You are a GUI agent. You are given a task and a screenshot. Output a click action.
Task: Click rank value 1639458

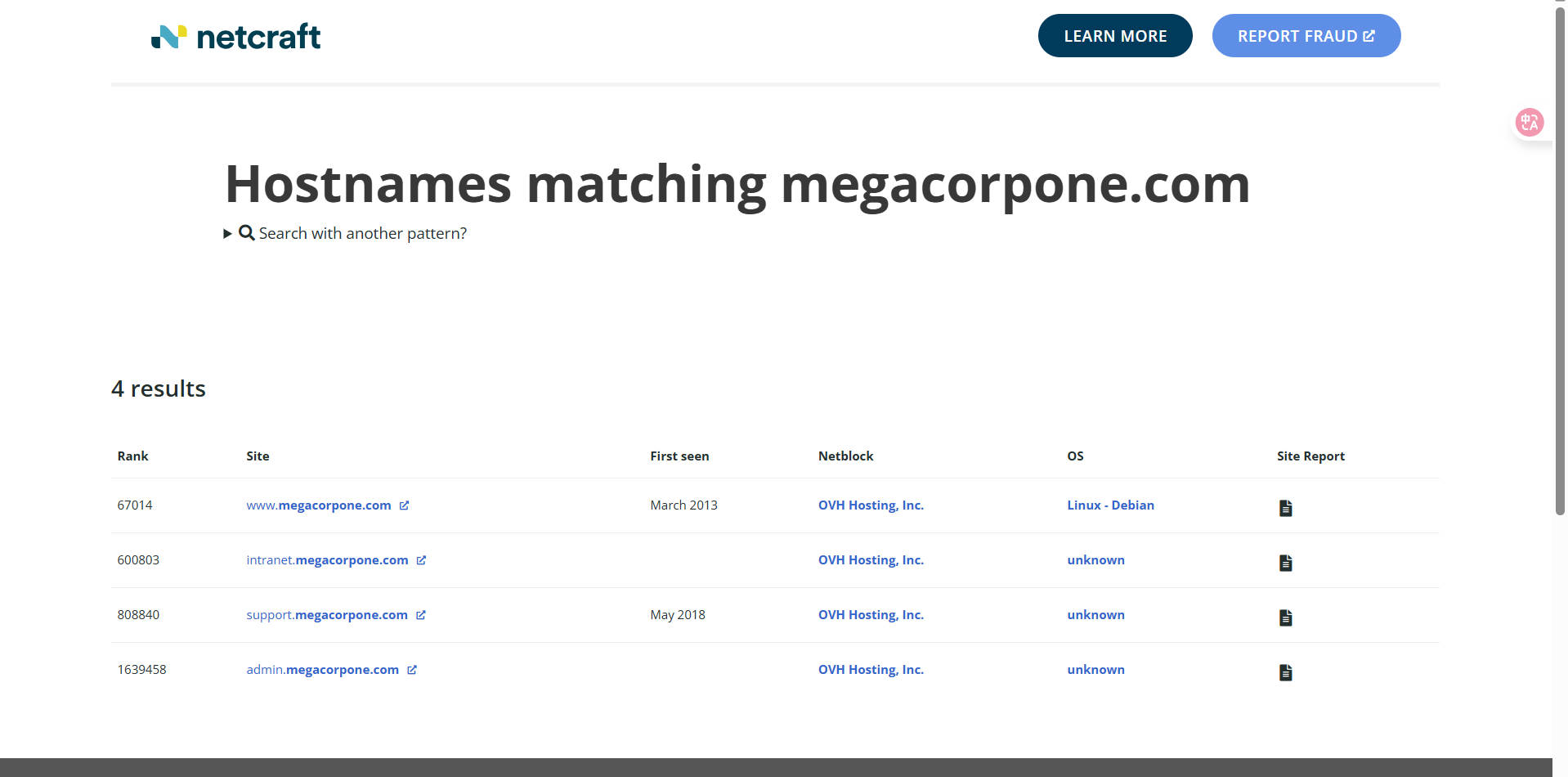[141, 670]
